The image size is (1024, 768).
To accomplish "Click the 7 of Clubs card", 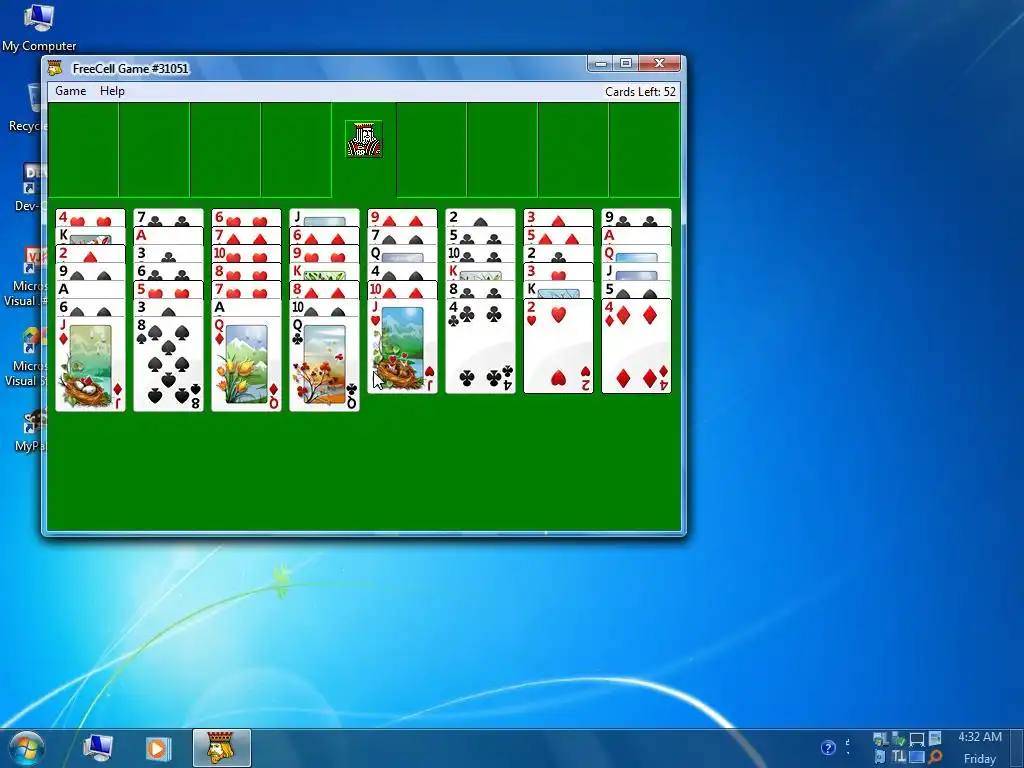I will pyautogui.click(x=168, y=217).
